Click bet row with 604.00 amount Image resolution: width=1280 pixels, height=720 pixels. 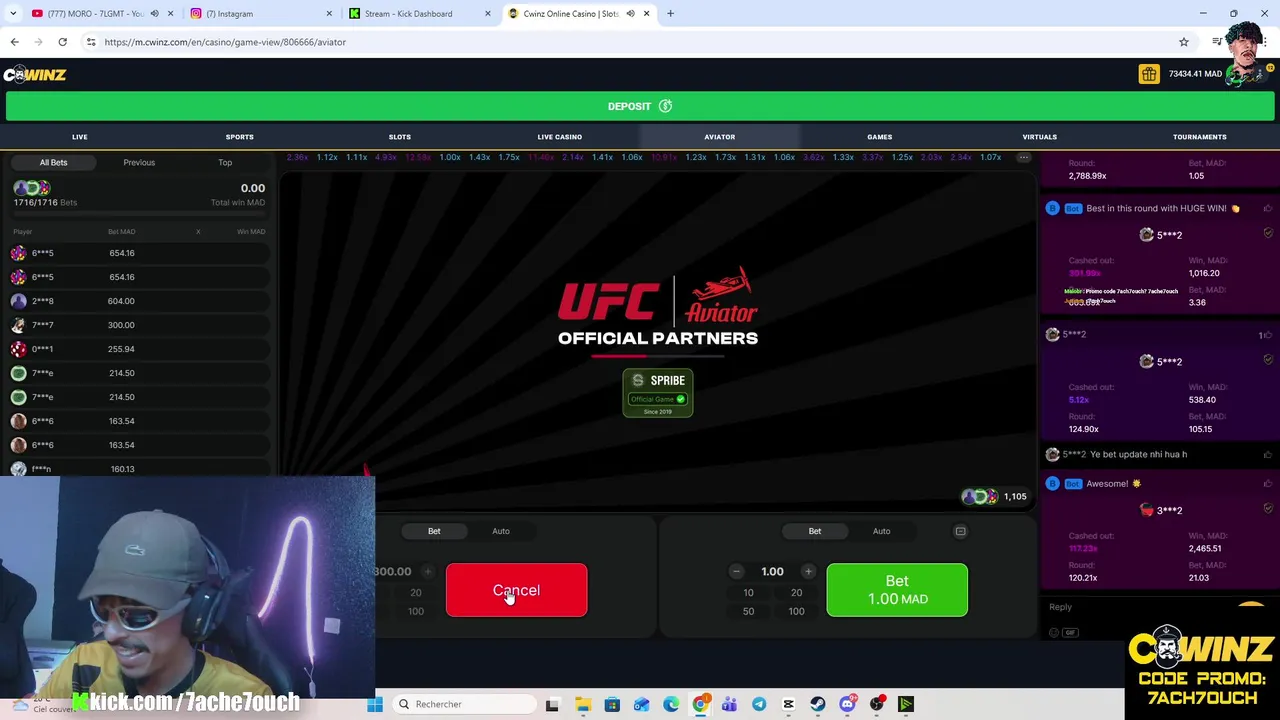[139, 301]
